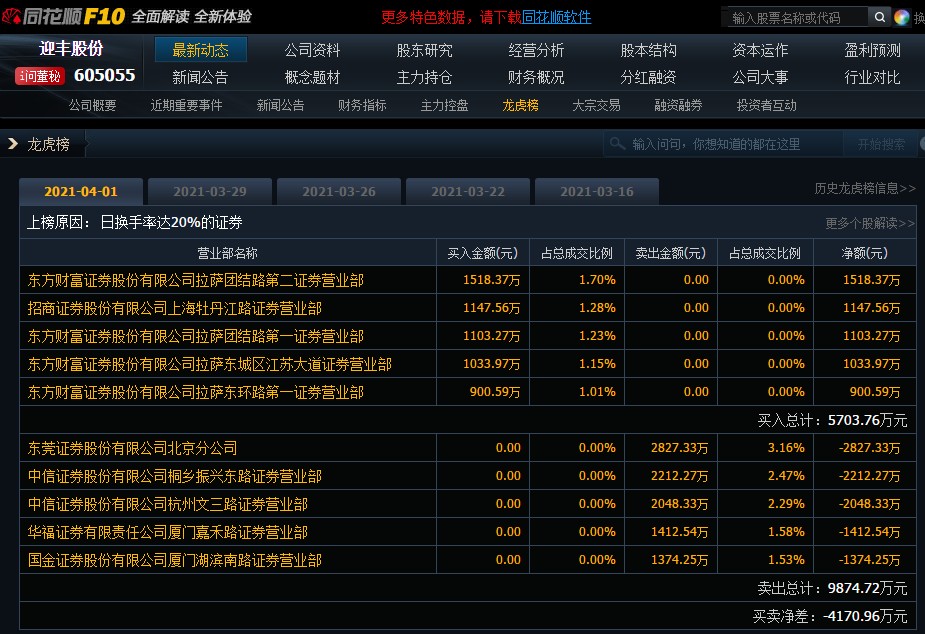Click the 净额(元) column header
The width and height of the screenshot is (925, 634).
(865, 253)
